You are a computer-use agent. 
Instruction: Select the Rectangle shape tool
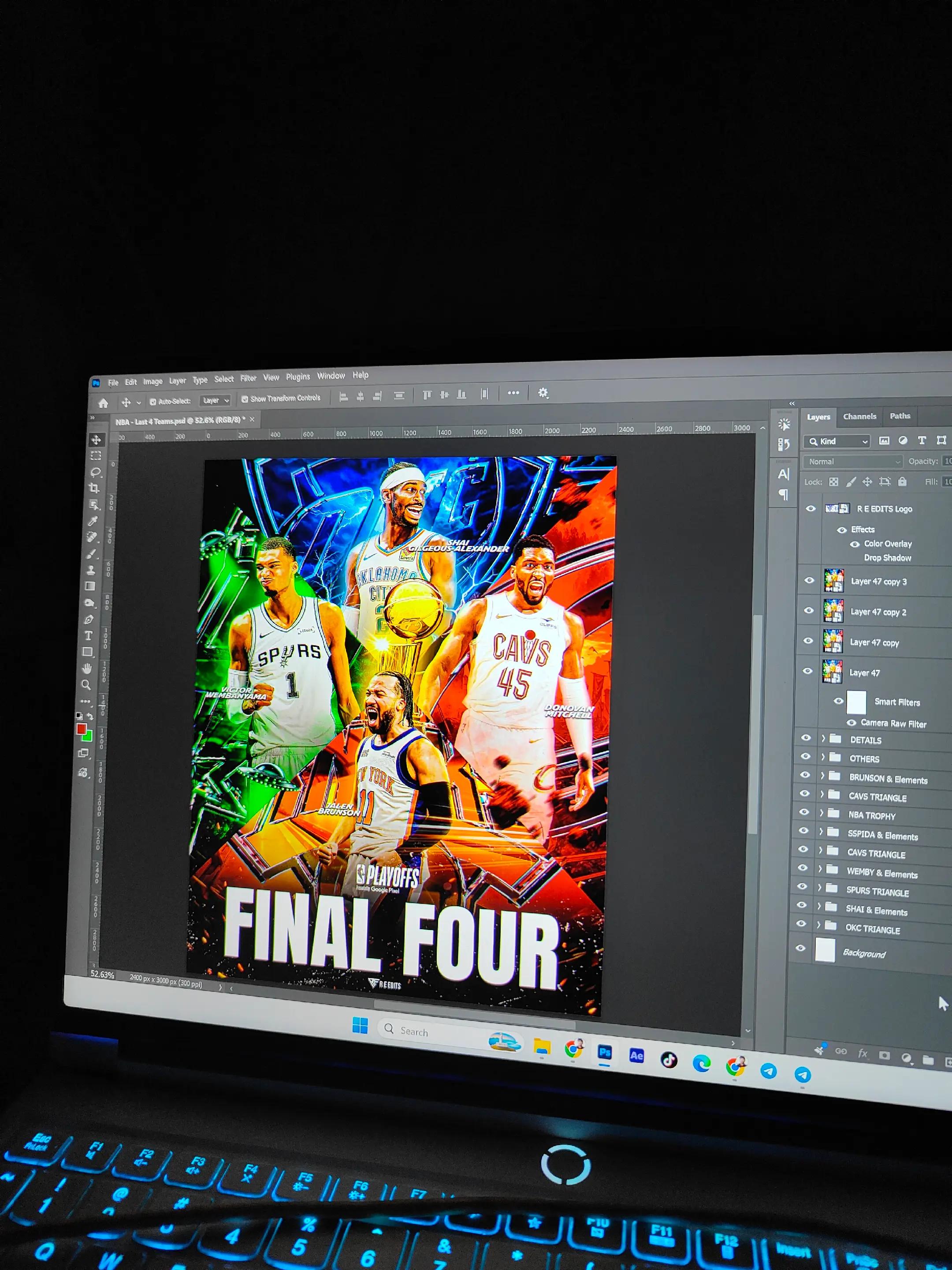click(87, 652)
